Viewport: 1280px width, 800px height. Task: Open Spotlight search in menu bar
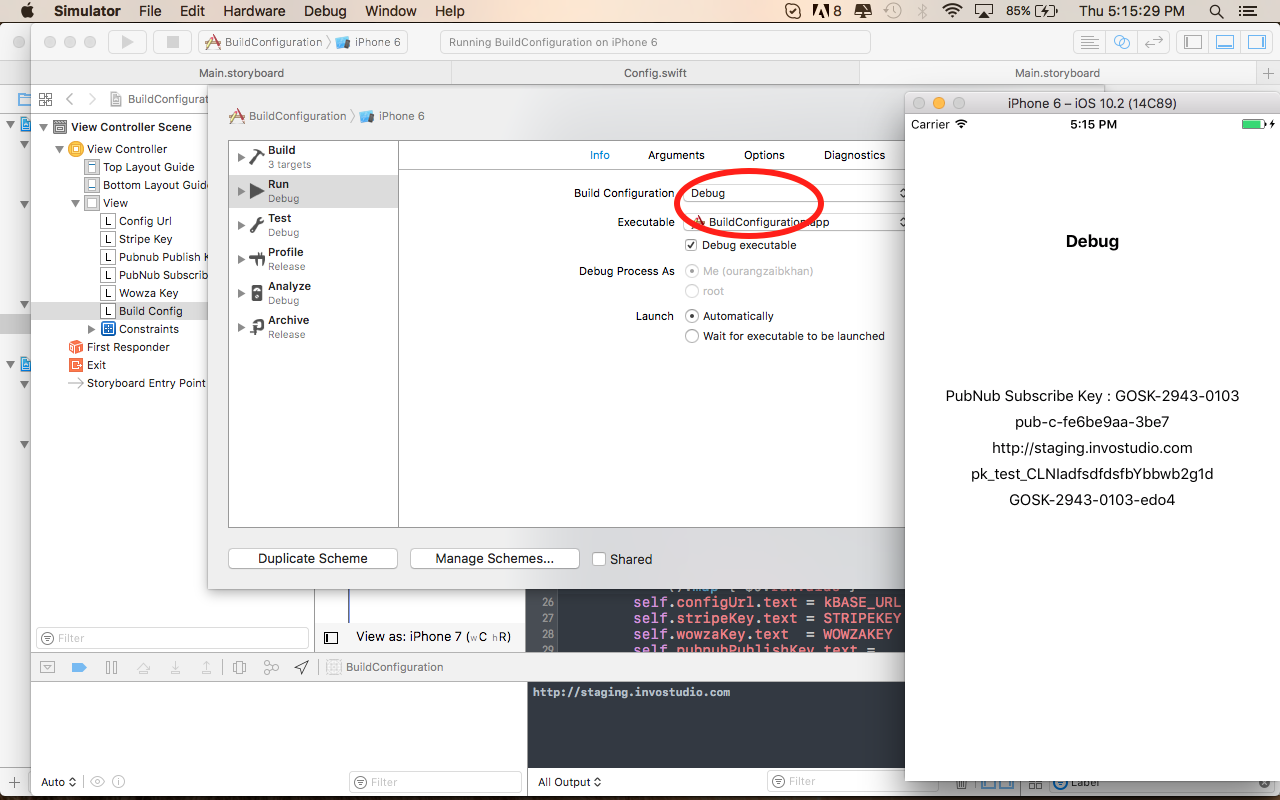click(1217, 11)
